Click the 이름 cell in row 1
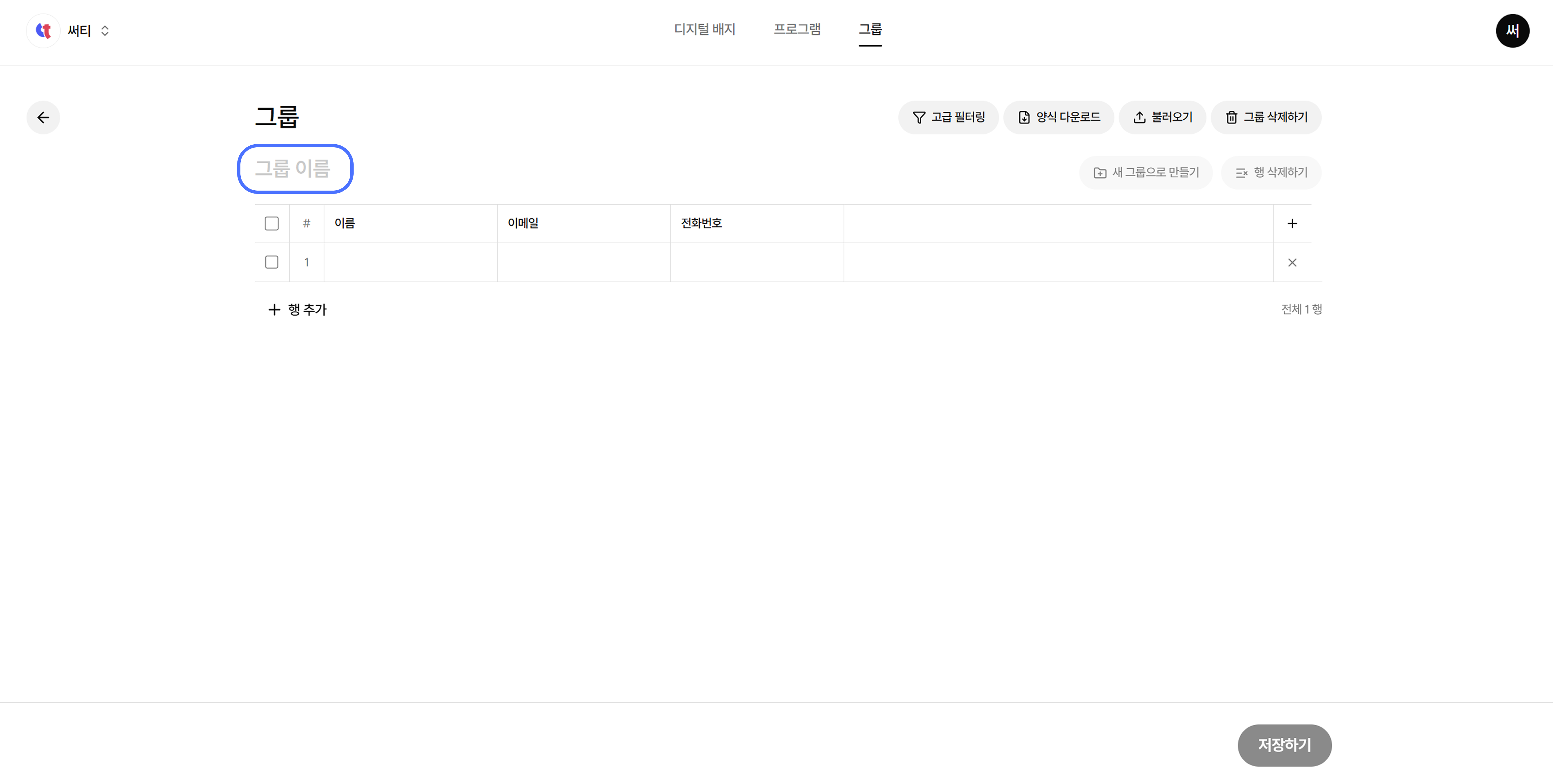Image resolution: width=1553 pixels, height=784 pixels. pos(410,262)
